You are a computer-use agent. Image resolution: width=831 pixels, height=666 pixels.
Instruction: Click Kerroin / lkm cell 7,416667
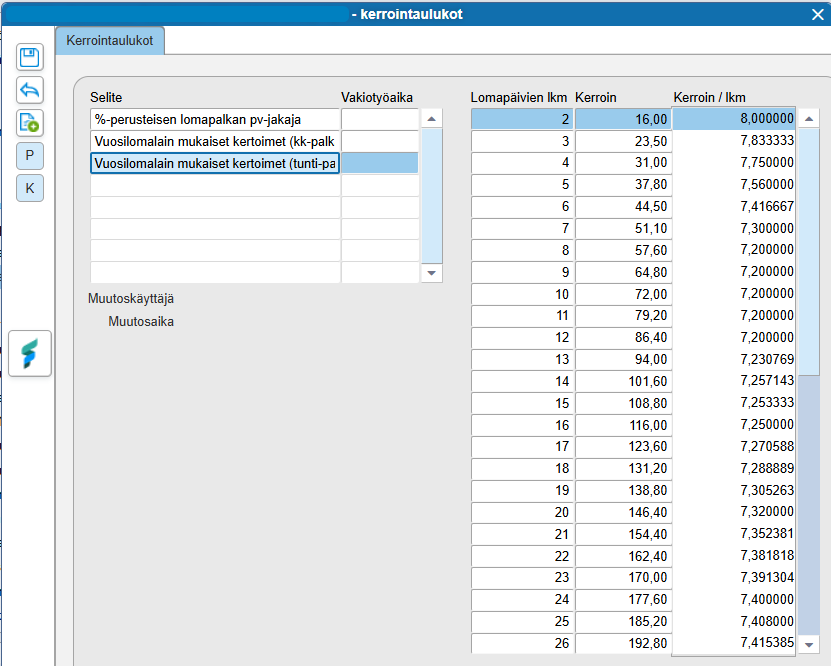click(733, 206)
